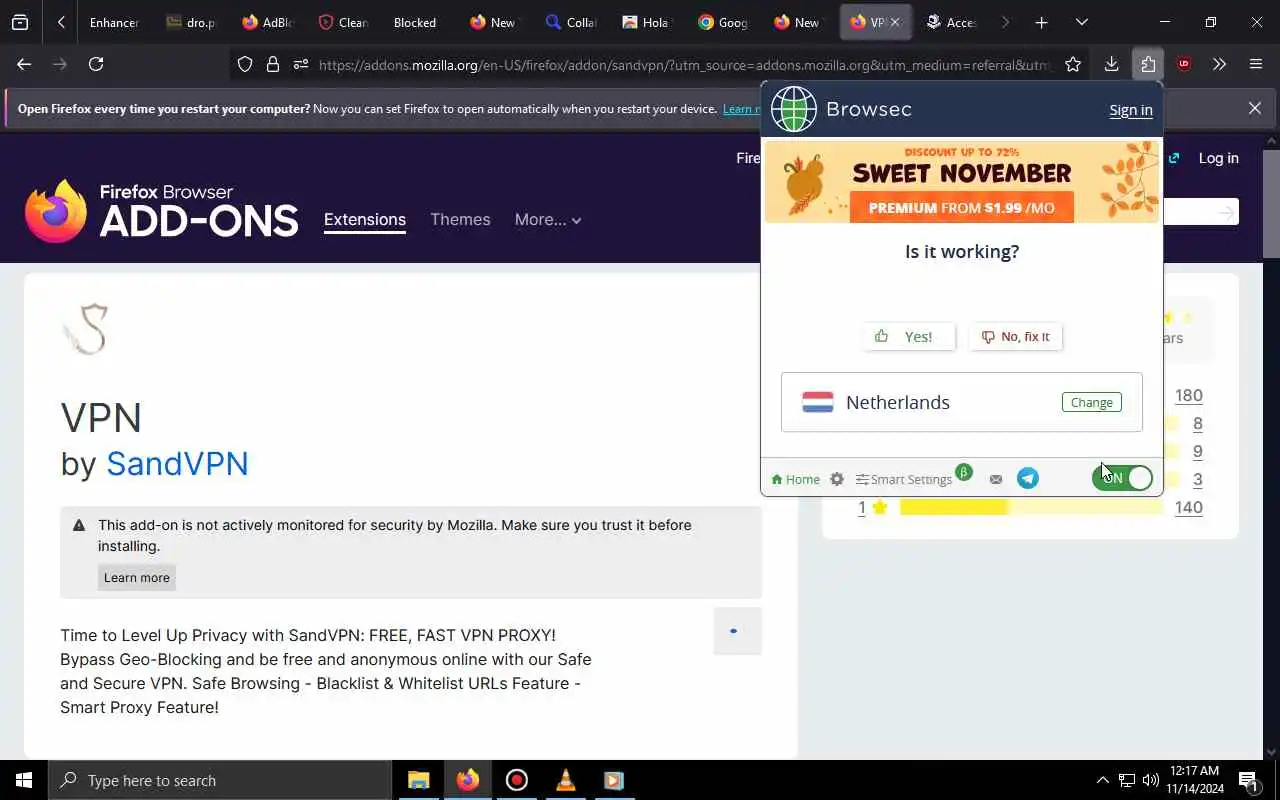Open the Firefox application menu
1280x800 pixels.
pyautogui.click(x=1256, y=64)
